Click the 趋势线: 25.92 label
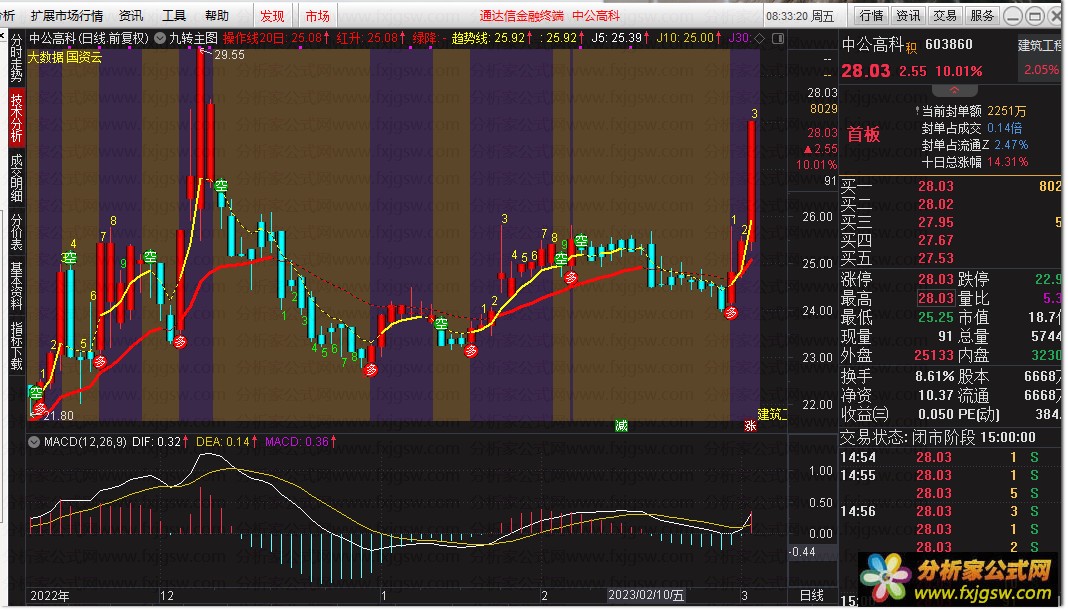Screen dimensions: 1068x610 (x=493, y=39)
